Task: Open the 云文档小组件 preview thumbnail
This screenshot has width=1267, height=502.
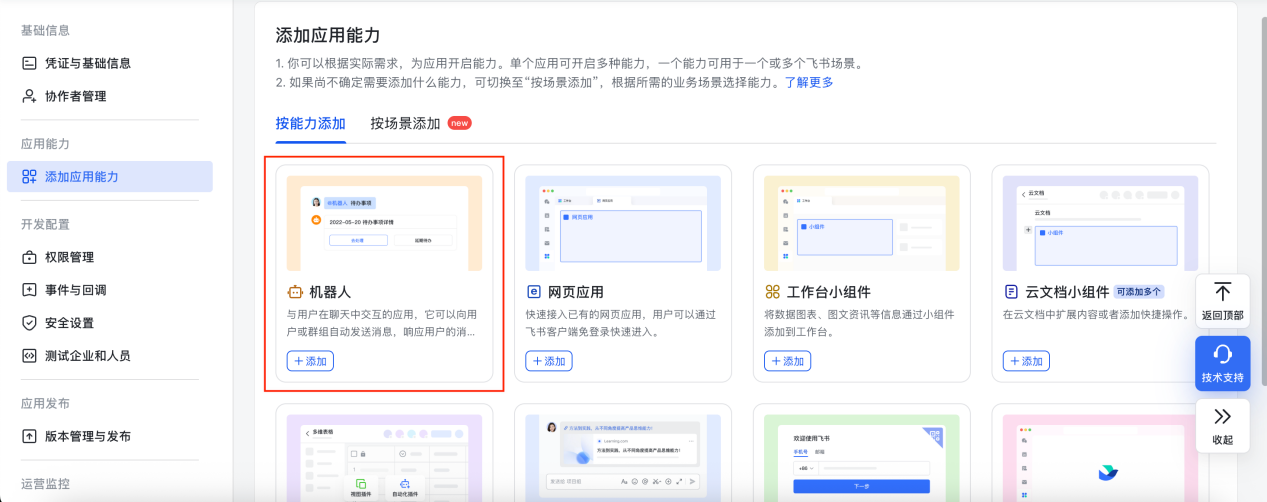Action: 1100,223
